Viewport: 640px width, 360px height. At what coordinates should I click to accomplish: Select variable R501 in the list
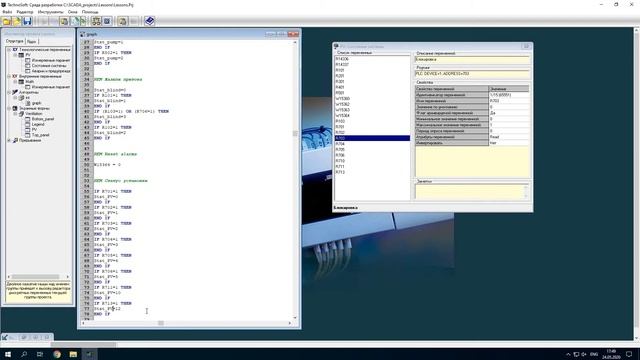pos(340,93)
